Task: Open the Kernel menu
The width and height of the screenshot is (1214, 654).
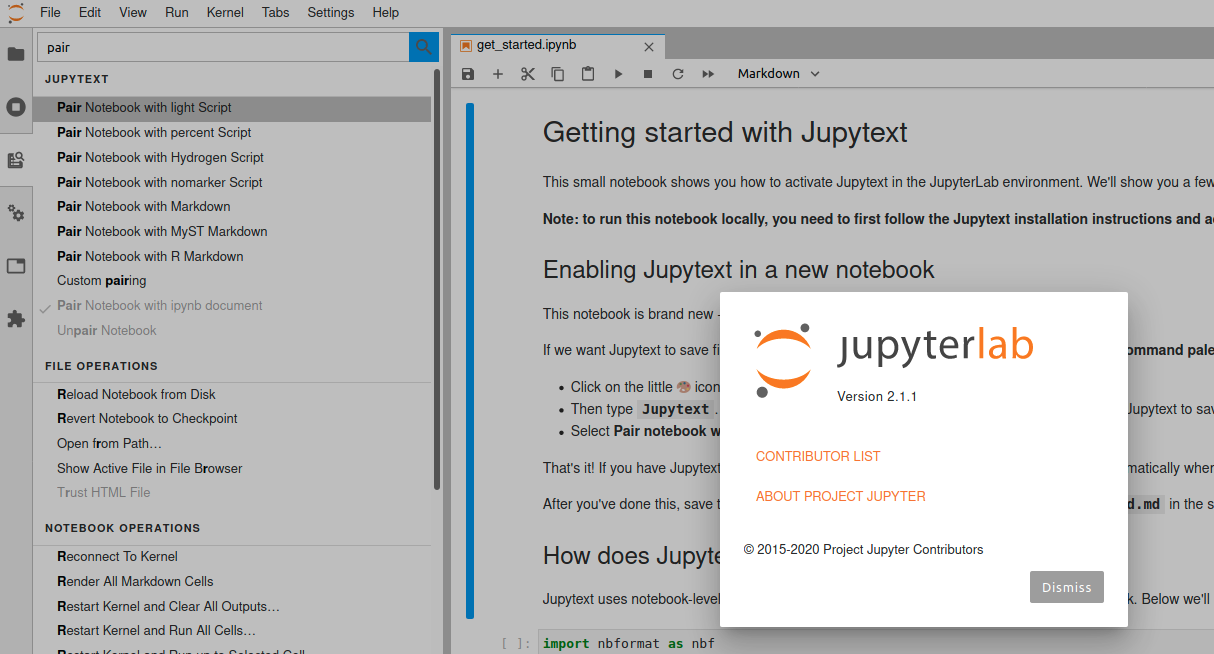Action: tap(224, 12)
